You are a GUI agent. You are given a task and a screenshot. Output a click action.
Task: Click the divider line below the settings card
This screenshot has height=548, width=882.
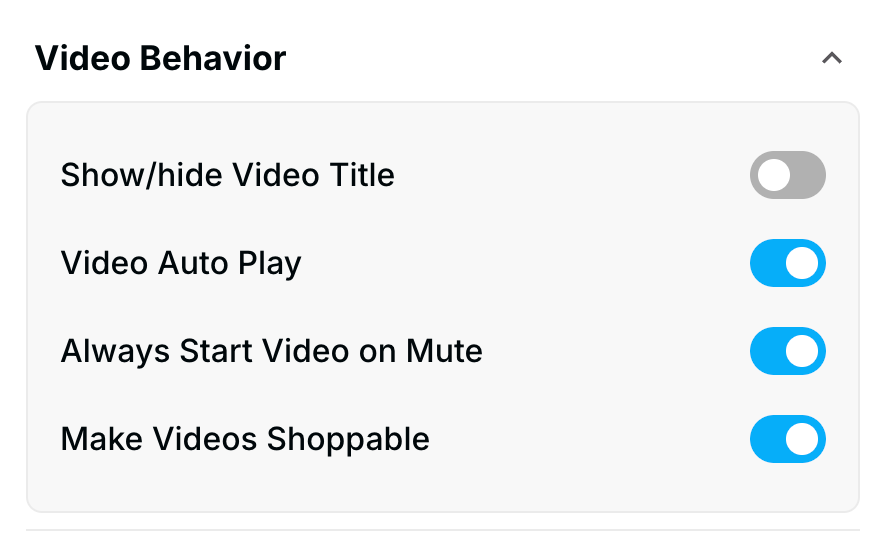(x=442, y=530)
